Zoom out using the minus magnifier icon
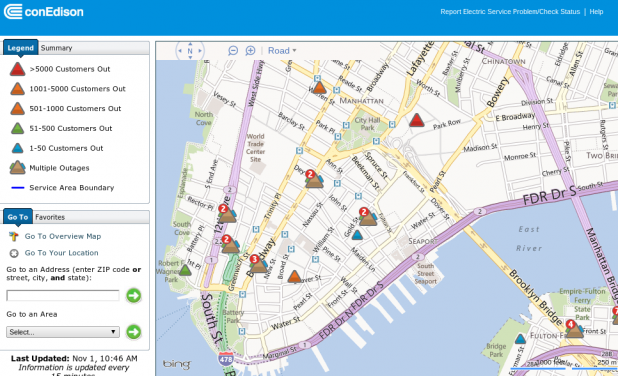 tap(233, 51)
